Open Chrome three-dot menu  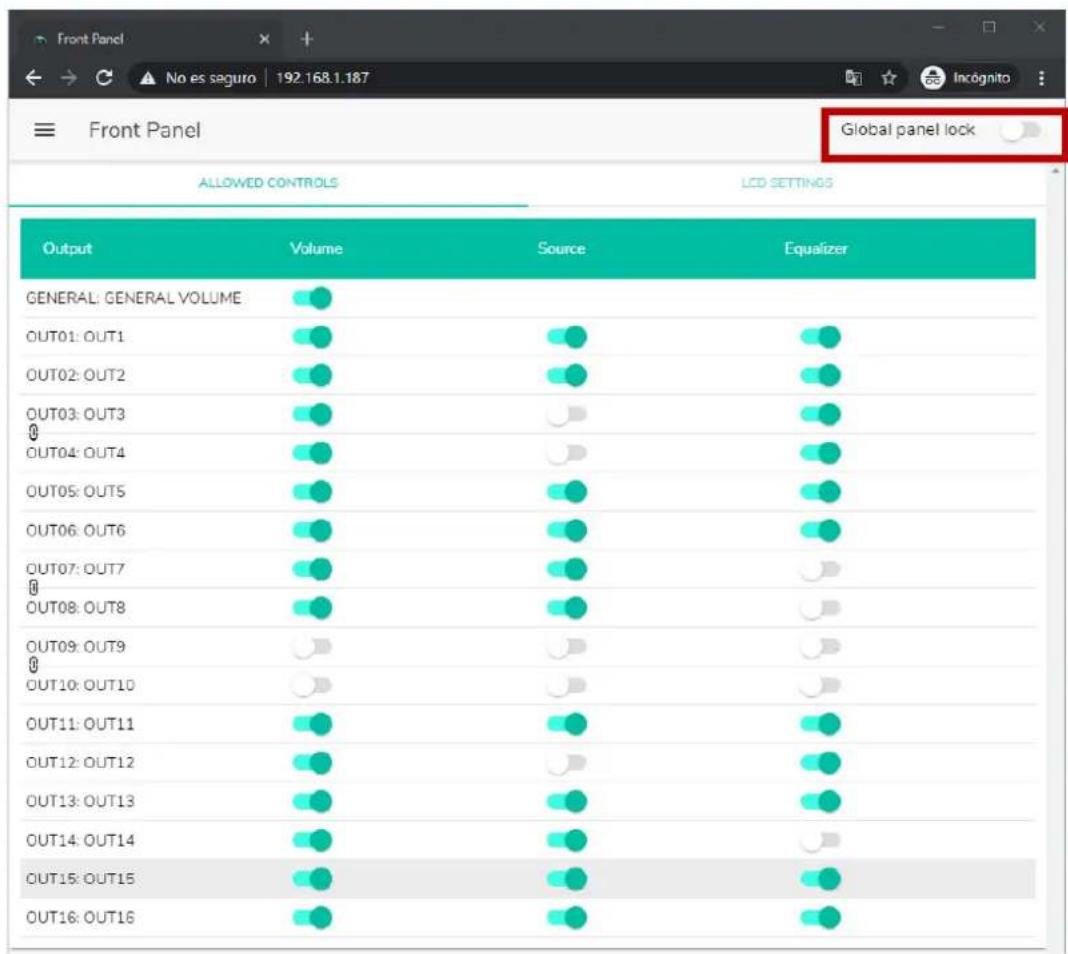[1041, 78]
